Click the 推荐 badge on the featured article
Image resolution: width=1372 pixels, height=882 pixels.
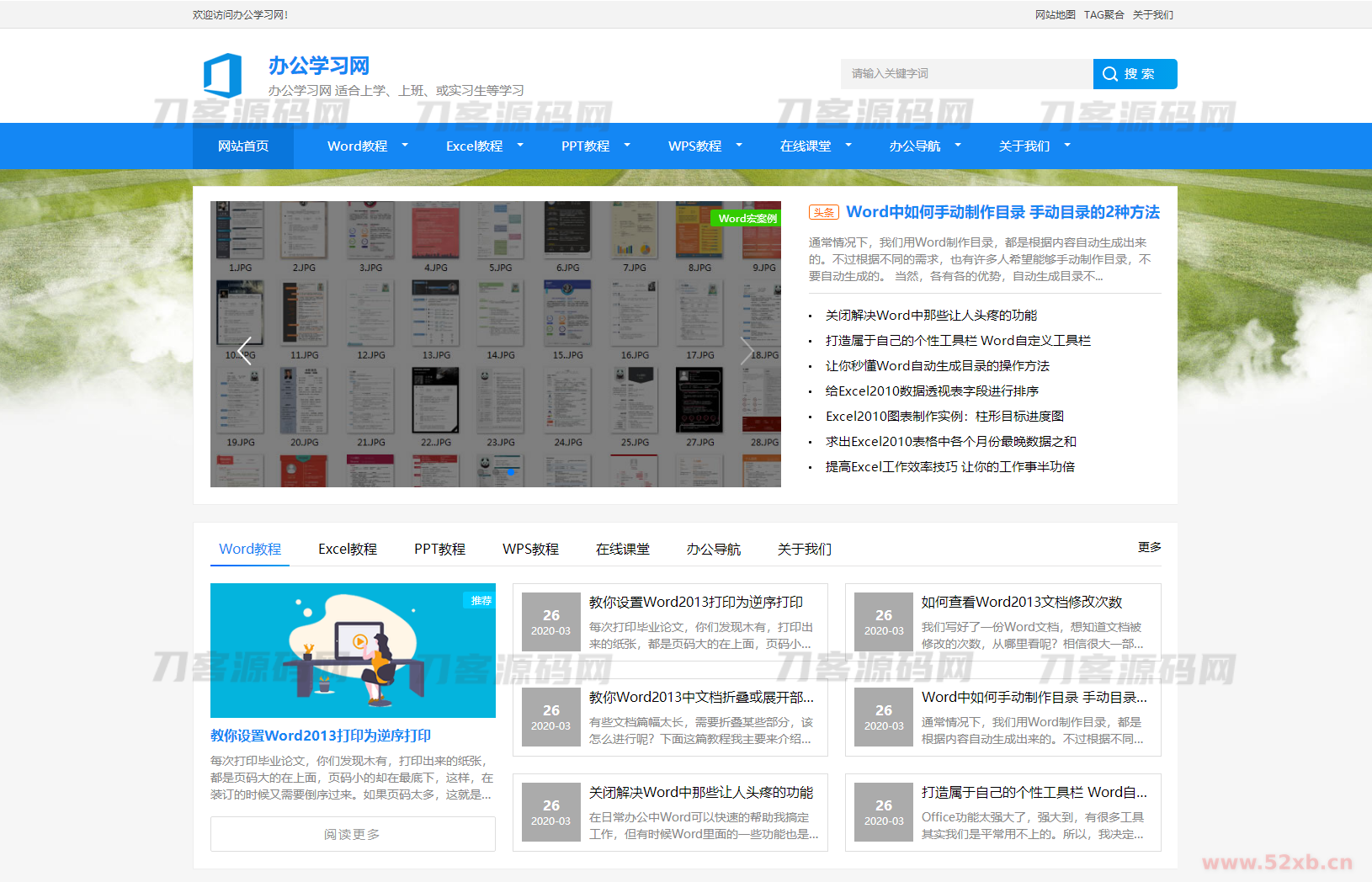click(x=480, y=601)
